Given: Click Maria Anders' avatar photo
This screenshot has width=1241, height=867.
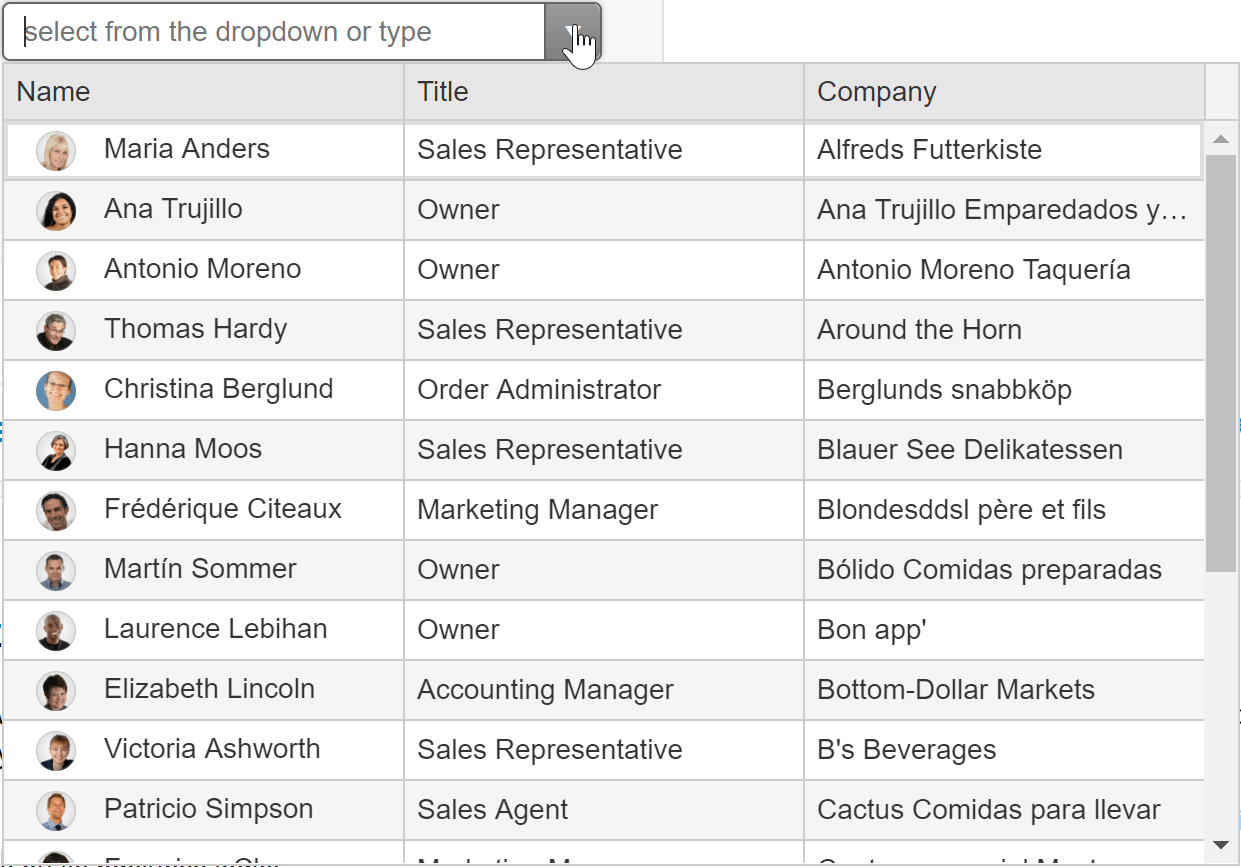Looking at the screenshot, I should tap(56, 151).
